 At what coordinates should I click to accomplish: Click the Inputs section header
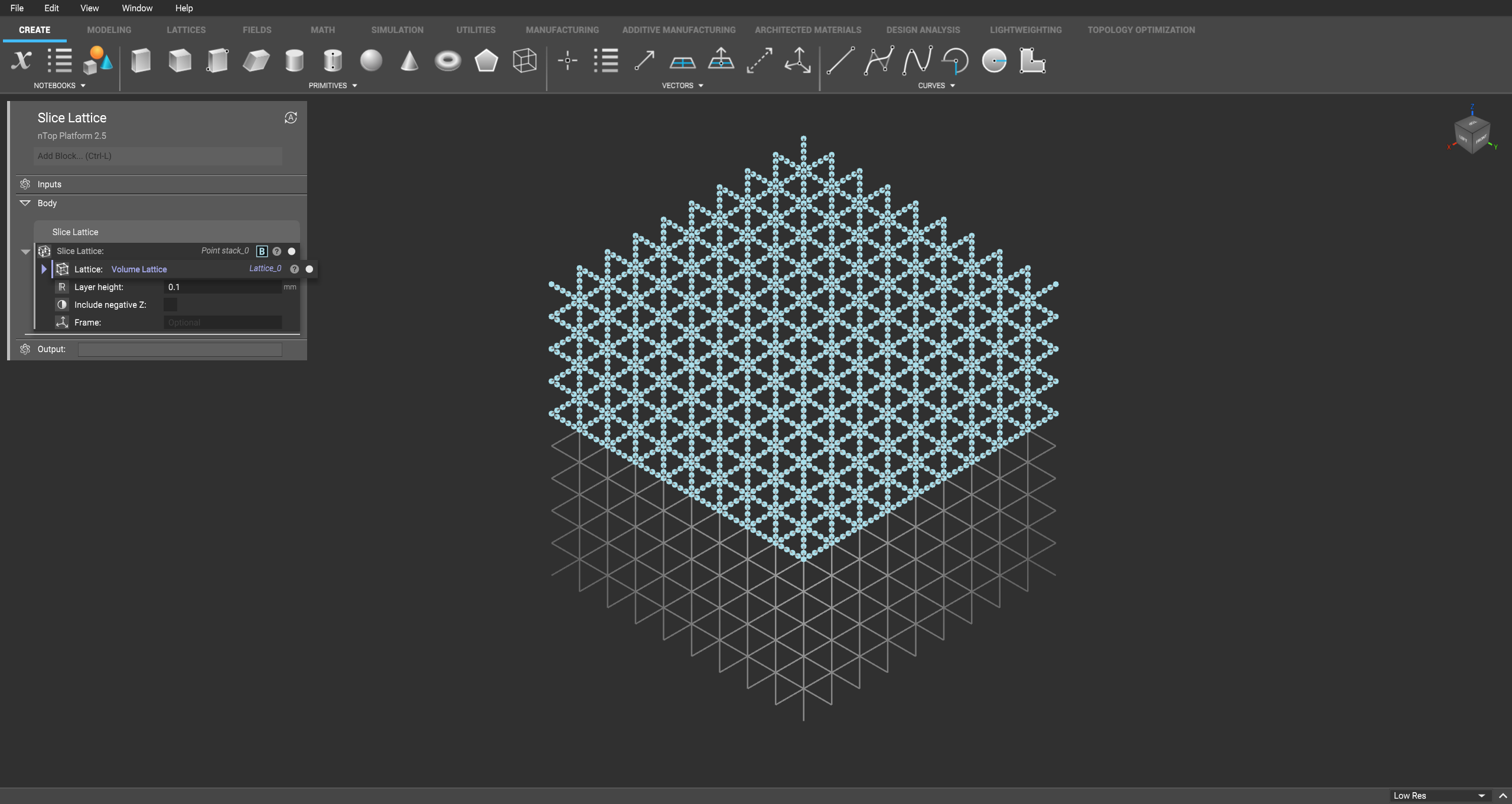(161, 184)
